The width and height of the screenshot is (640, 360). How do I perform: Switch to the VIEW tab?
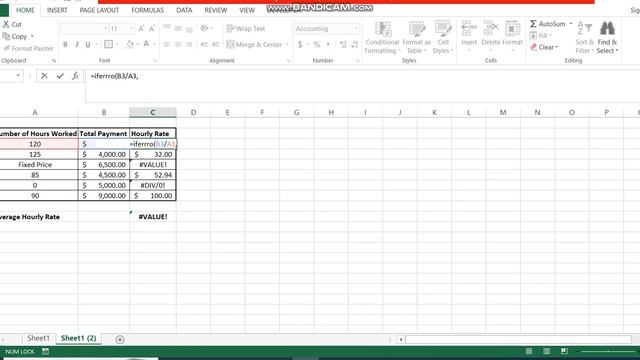click(247, 10)
